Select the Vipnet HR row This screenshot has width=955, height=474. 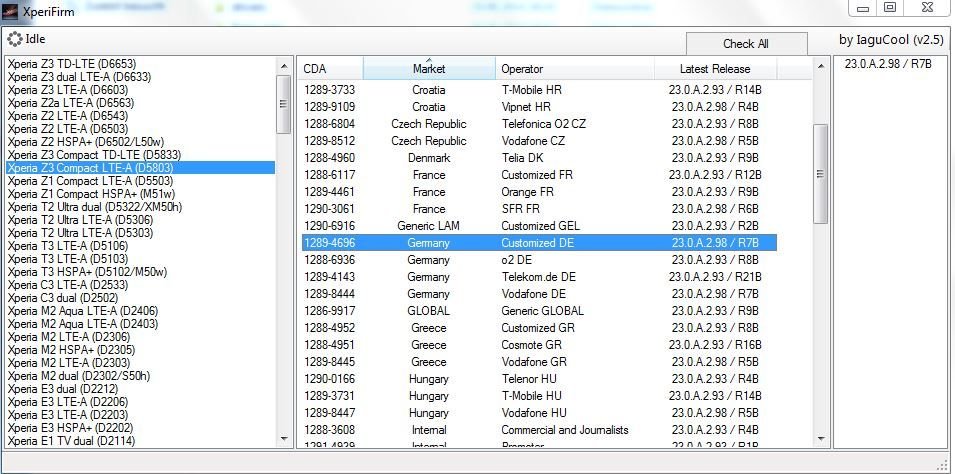[540, 107]
